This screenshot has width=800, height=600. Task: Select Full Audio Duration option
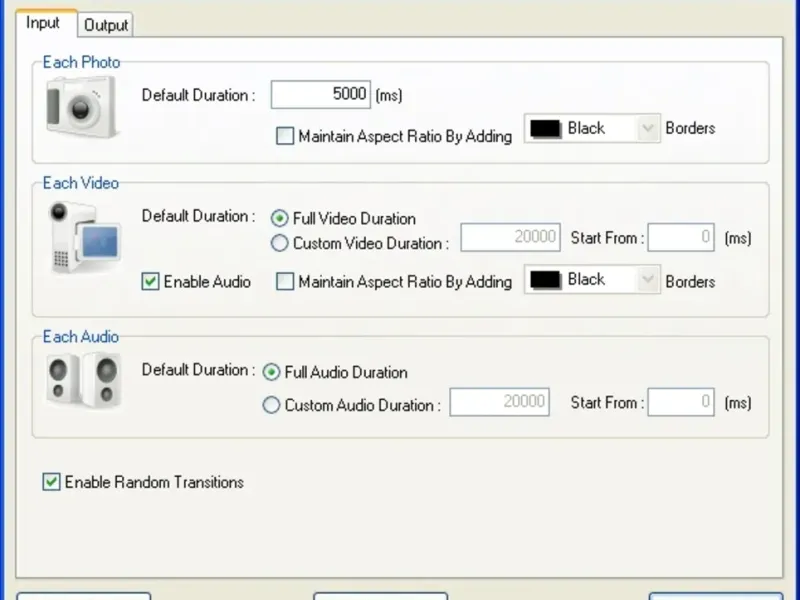pyautogui.click(x=271, y=372)
